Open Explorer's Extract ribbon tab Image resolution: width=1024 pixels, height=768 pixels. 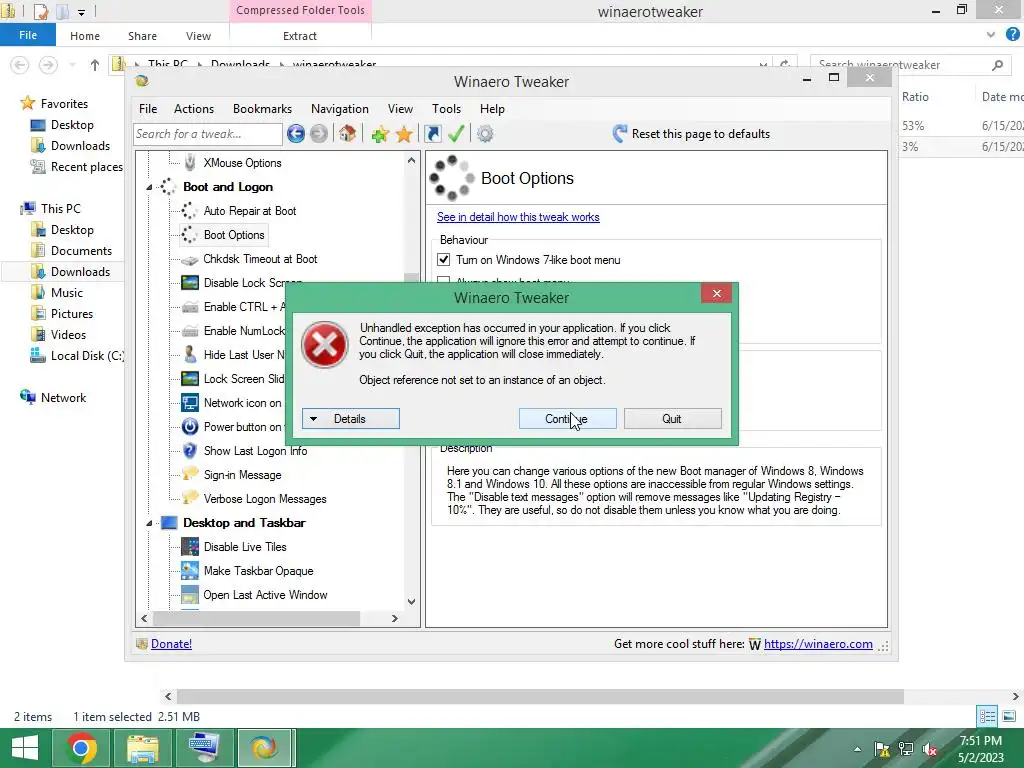pos(300,36)
